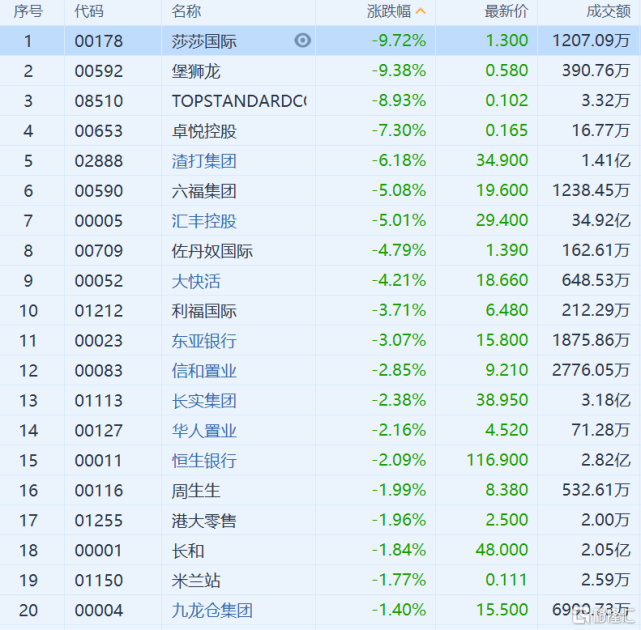Click the -4.21% change value

(399, 280)
